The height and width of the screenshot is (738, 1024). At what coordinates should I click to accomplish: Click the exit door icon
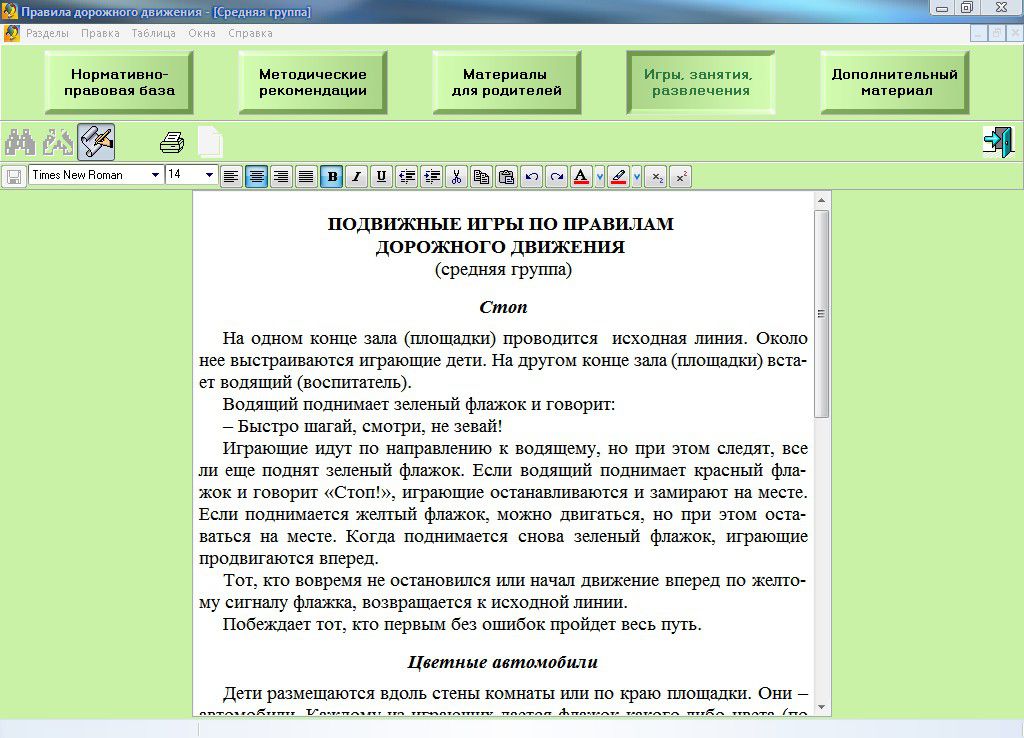pyautogui.click(x=999, y=142)
